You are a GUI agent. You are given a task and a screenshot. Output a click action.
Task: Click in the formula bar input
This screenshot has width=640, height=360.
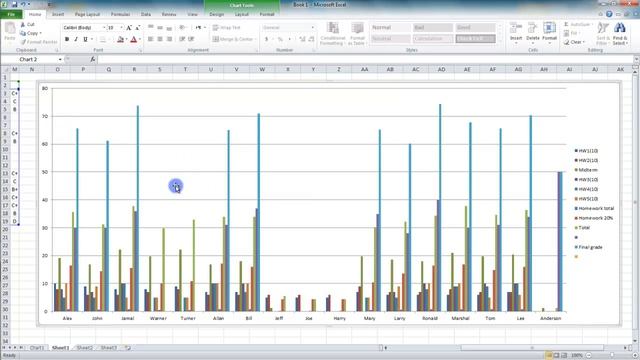[365, 60]
